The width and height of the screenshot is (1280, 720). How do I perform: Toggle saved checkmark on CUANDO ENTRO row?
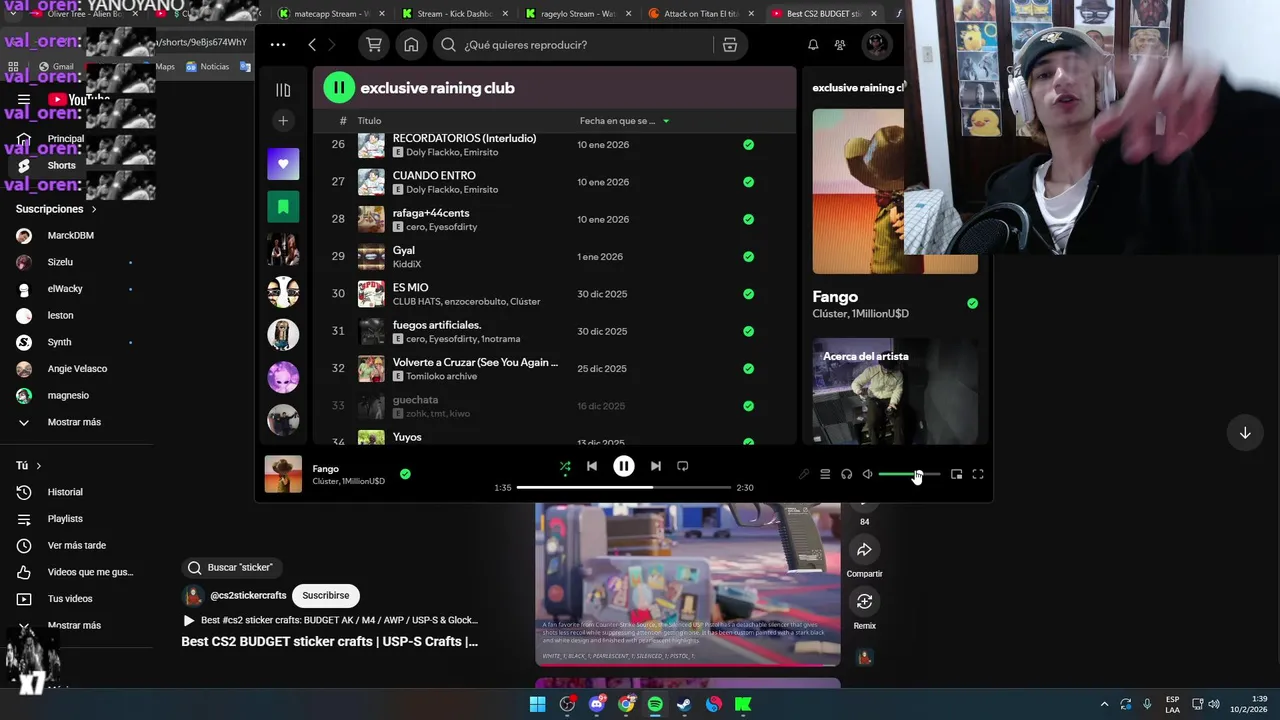(x=748, y=182)
